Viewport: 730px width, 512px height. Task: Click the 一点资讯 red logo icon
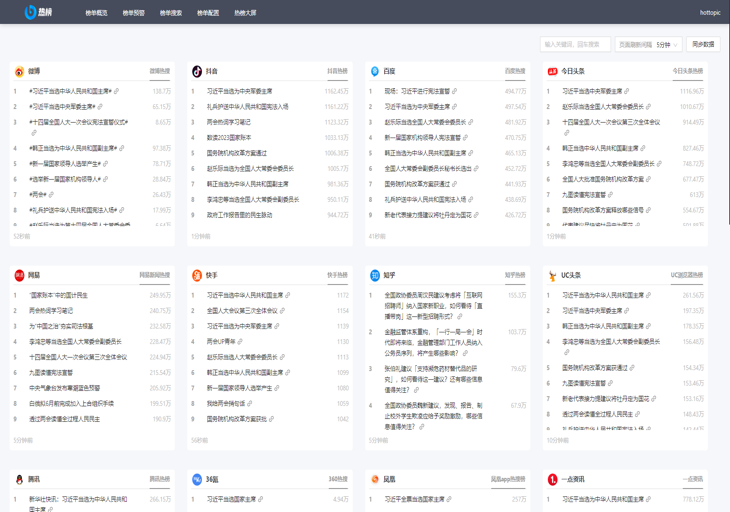coord(553,479)
